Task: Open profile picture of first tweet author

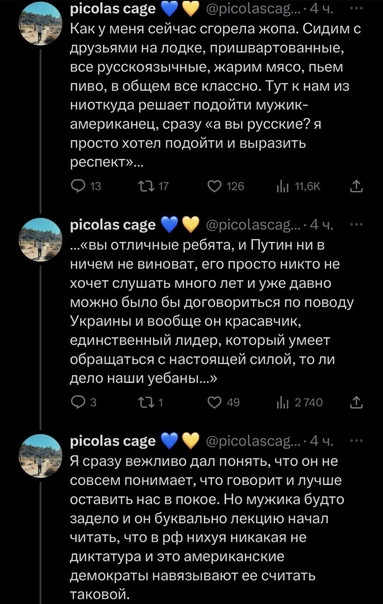Action: click(40, 24)
